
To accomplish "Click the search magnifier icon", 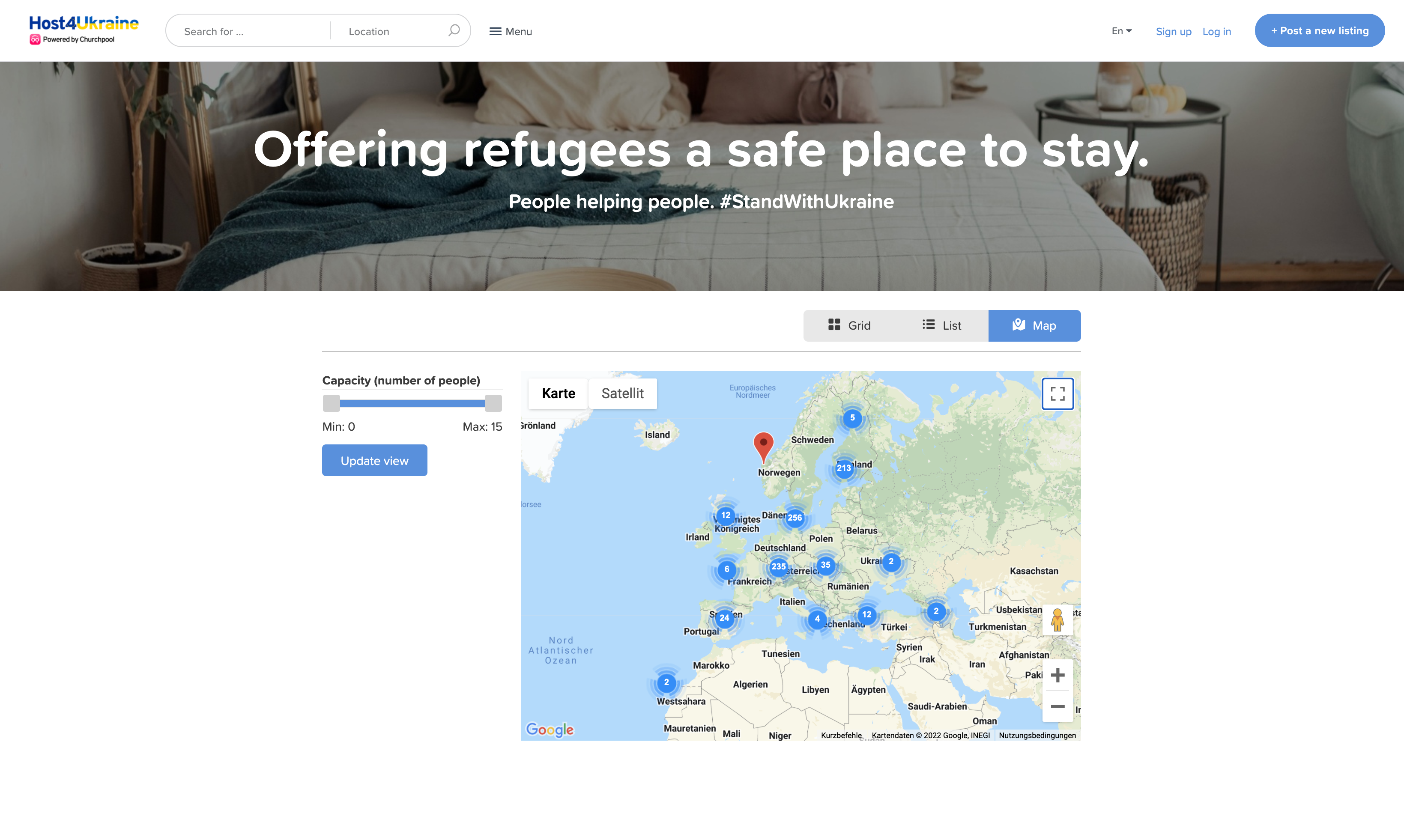I will click(454, 30).
